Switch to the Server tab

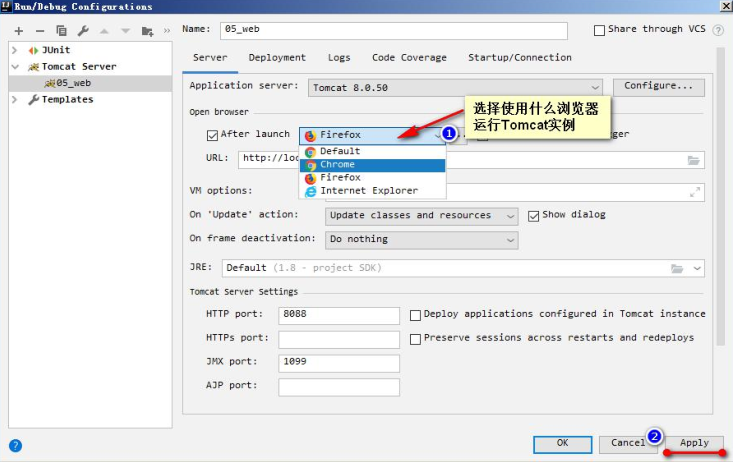tap(210, 58)
